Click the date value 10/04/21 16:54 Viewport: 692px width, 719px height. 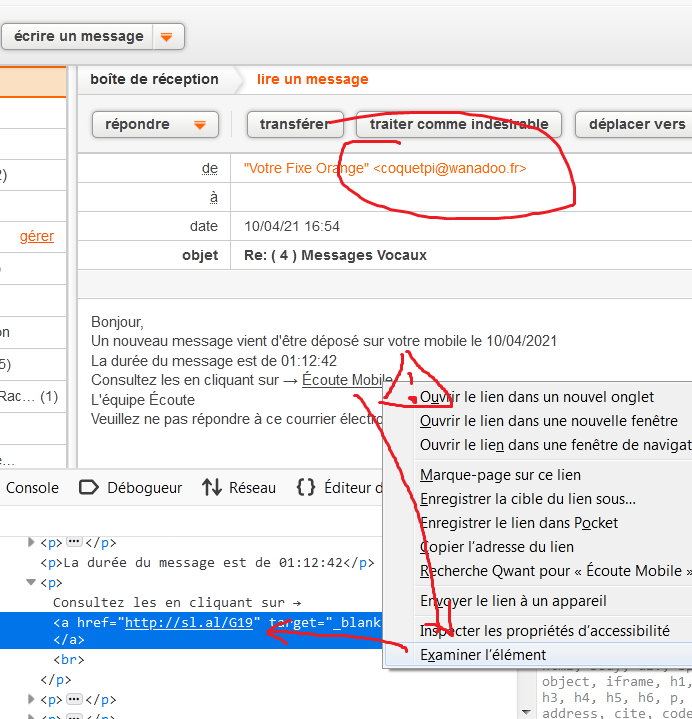pyautogui.click(x=292, y=227)
